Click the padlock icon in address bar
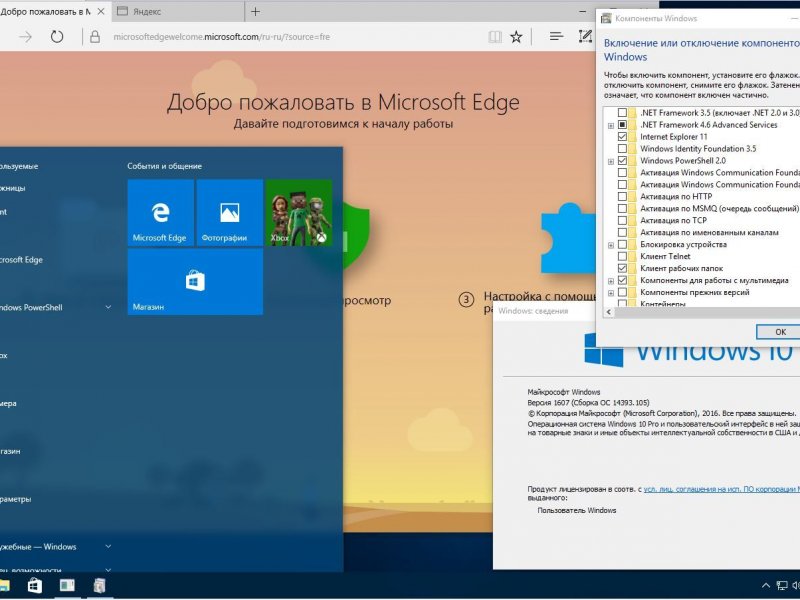The height and width of the screenshot is (600, 800). pos(95,37)
